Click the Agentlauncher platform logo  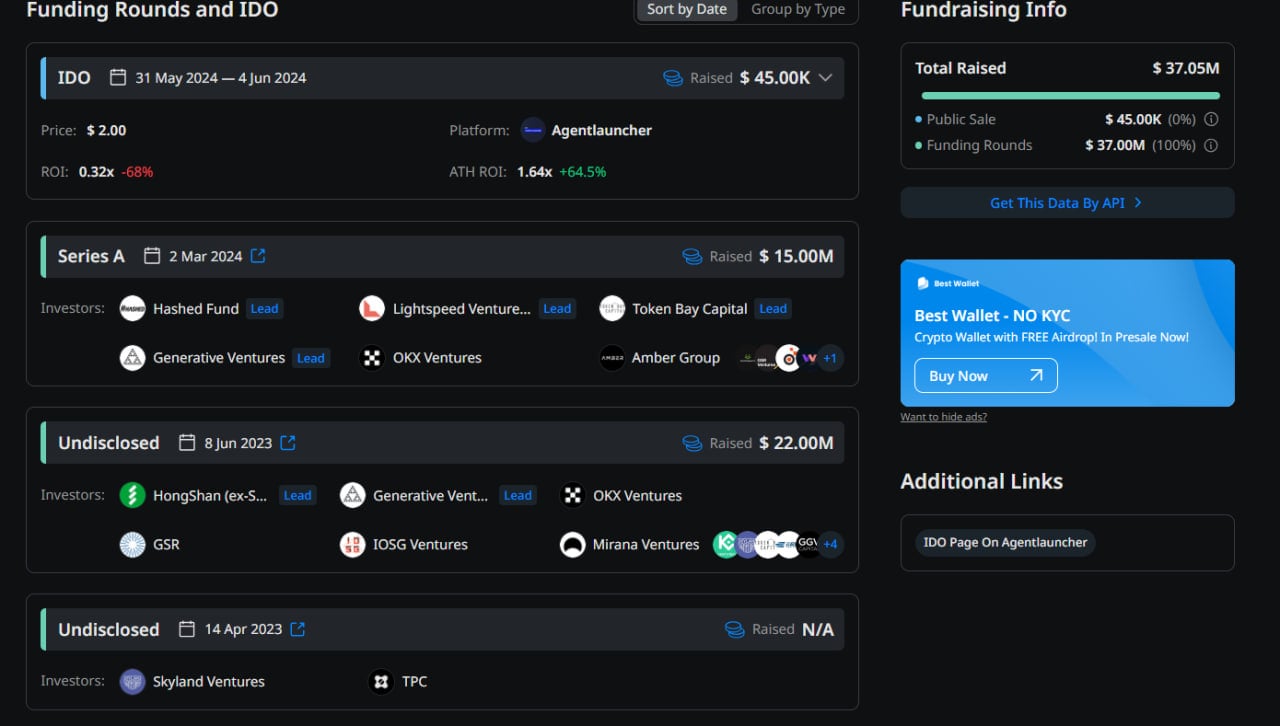pyautogui.click(x=533, y=130)
